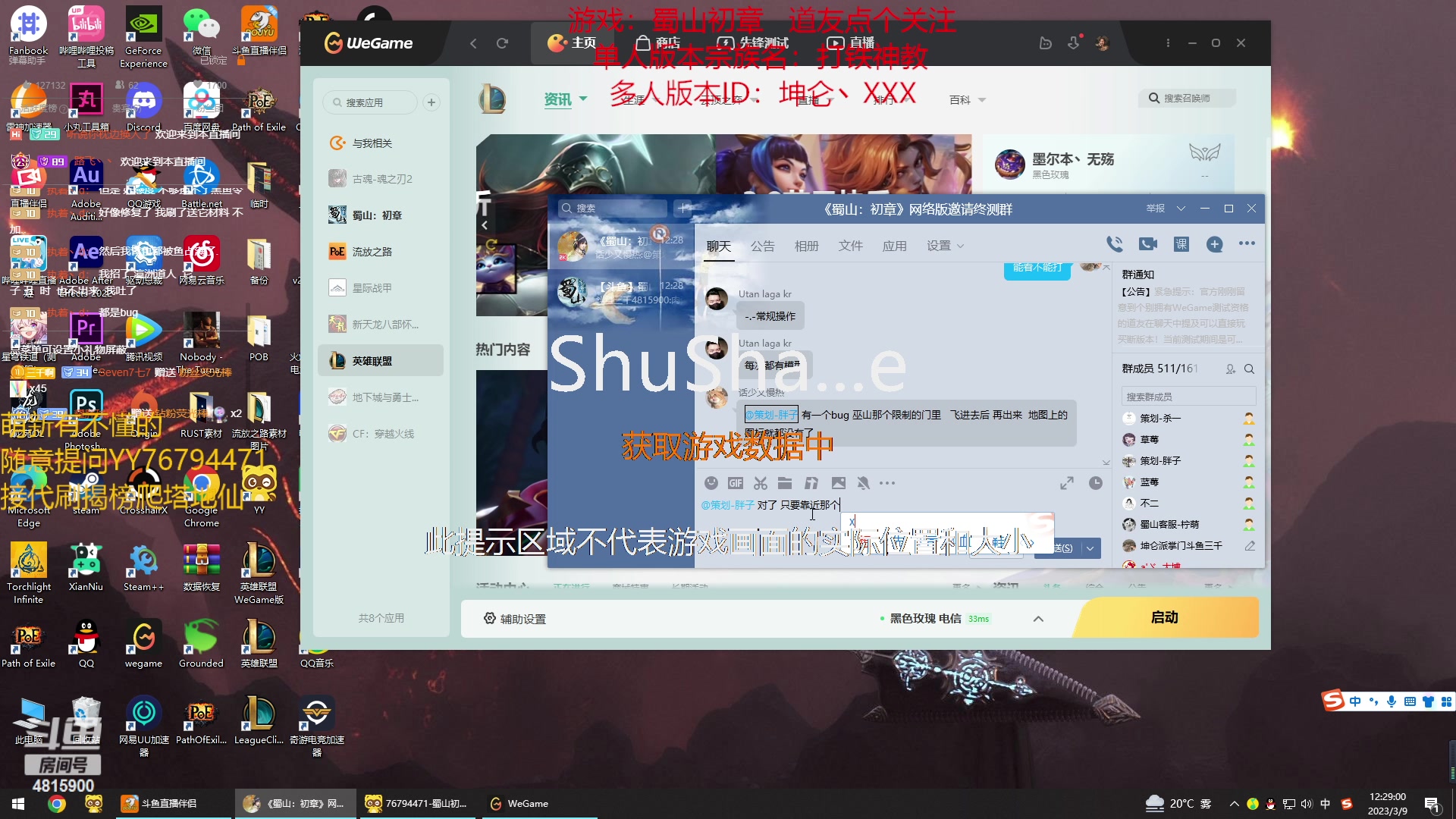Viewport: 1456px width, 819px height.
Task: Open the emoji picker in the chat toolbar
Action: click(711, 483)
